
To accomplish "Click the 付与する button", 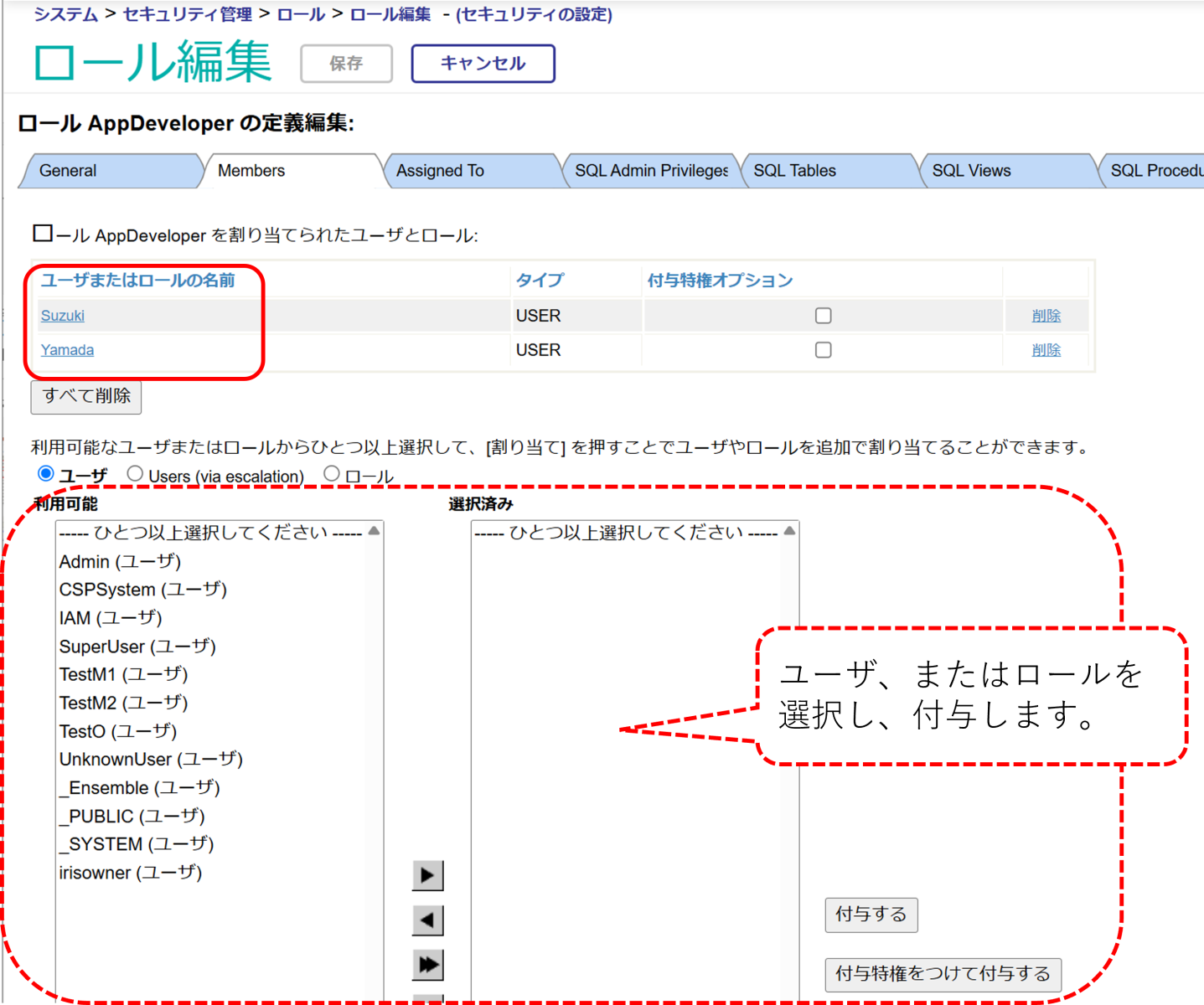I will 871,915.
